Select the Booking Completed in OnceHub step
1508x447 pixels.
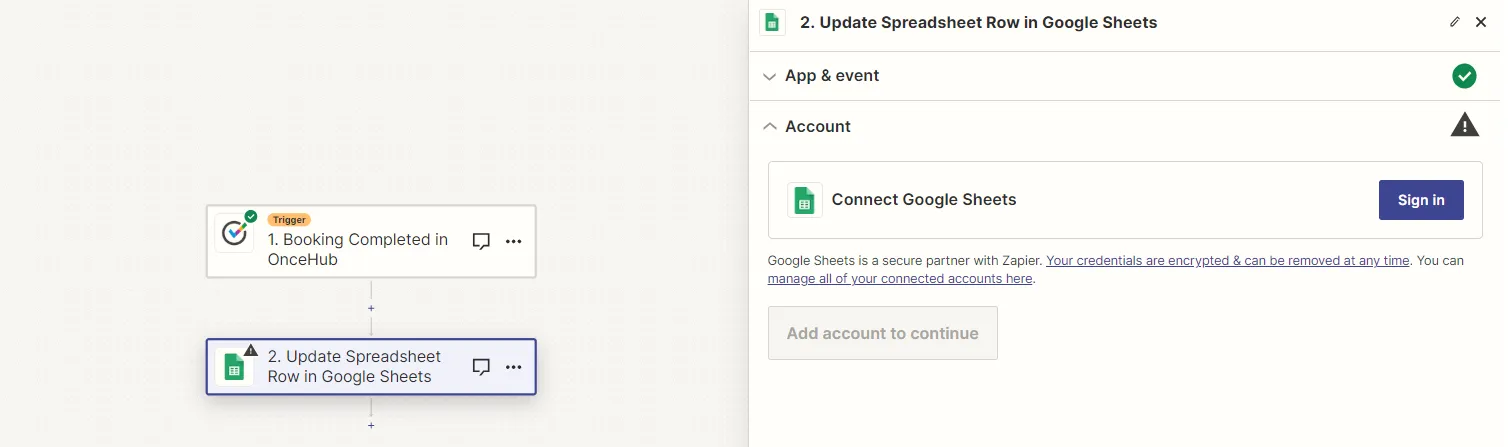coord(371,241)
